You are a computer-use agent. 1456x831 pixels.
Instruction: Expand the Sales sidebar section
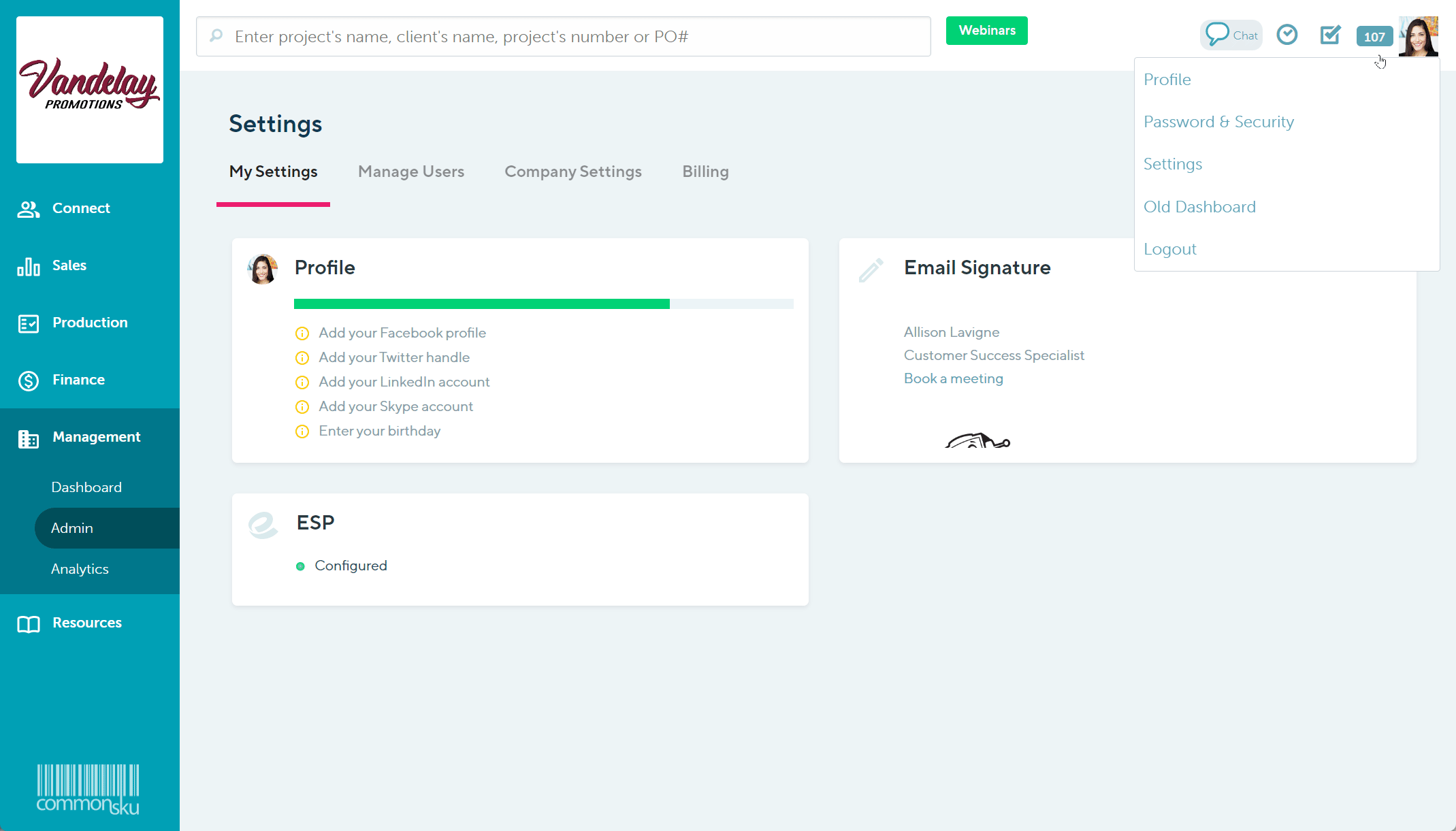pyautogui.click(x=69, y=265)
